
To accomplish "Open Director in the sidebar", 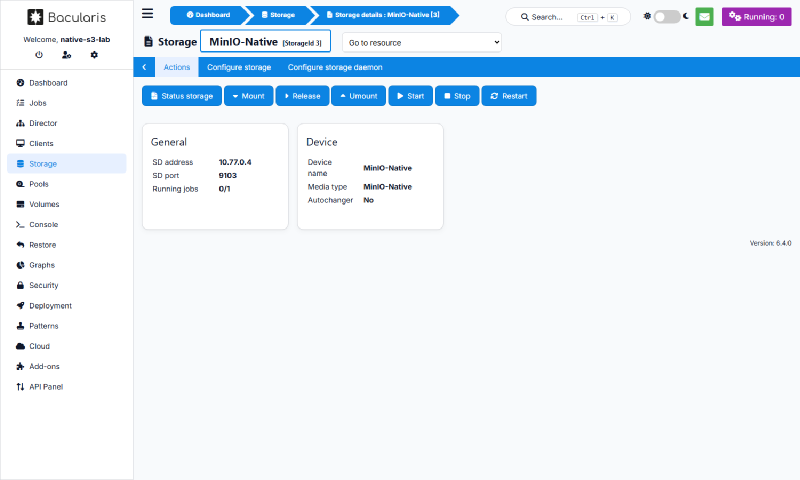I will tap(66, 123).
